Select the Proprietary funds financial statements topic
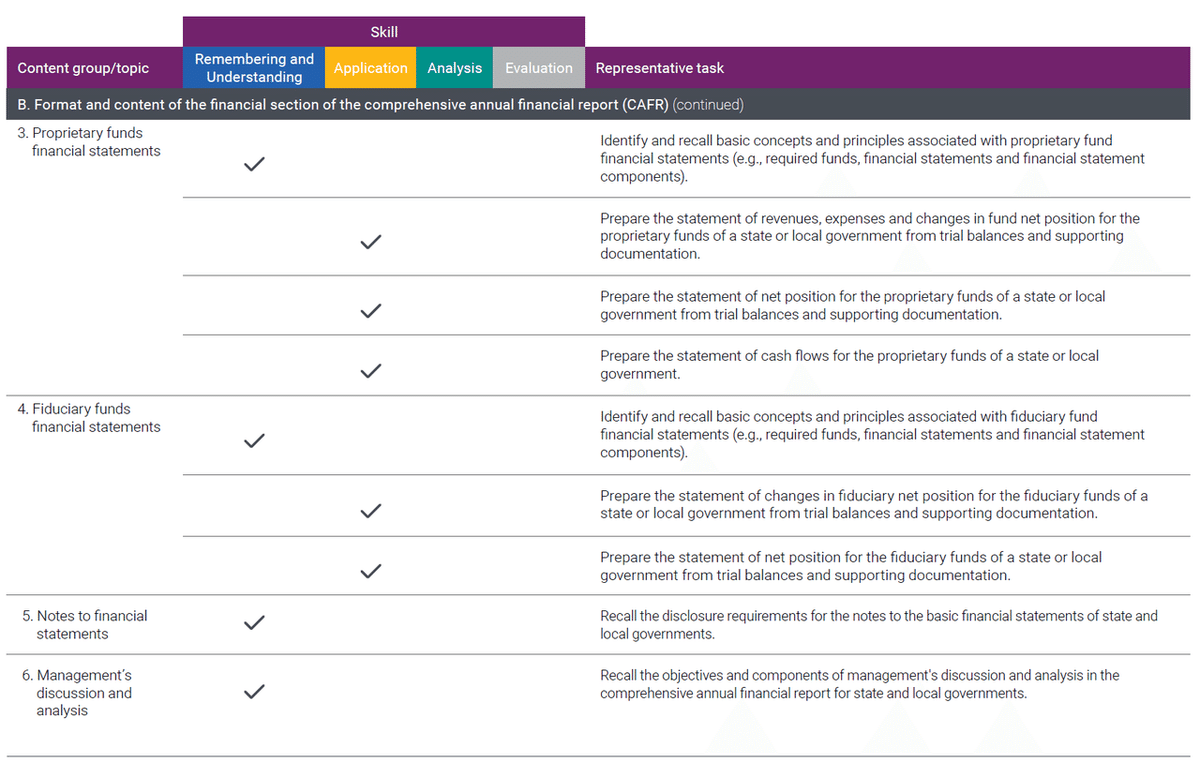 (x=88, y=142)
